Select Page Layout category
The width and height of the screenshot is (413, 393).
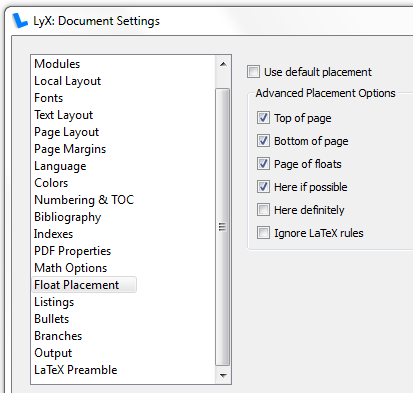(x=67, y=132)
